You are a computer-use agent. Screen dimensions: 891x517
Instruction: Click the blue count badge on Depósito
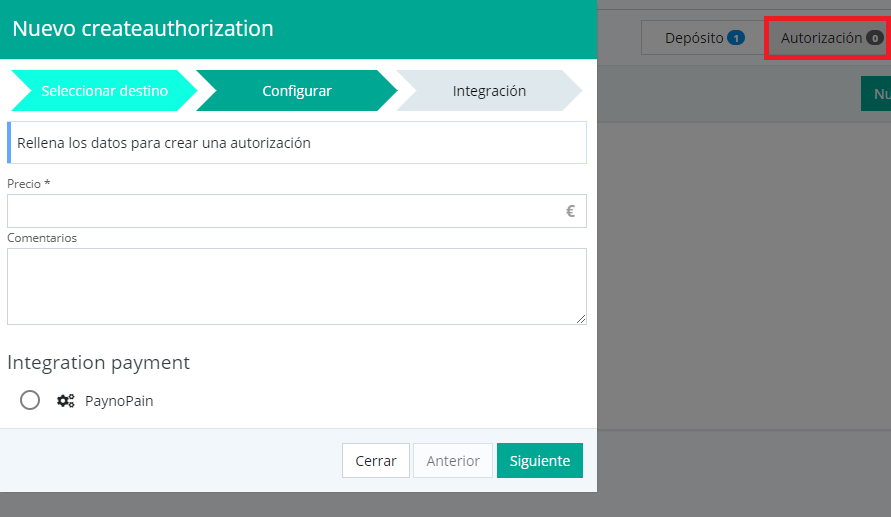(736, 38)
